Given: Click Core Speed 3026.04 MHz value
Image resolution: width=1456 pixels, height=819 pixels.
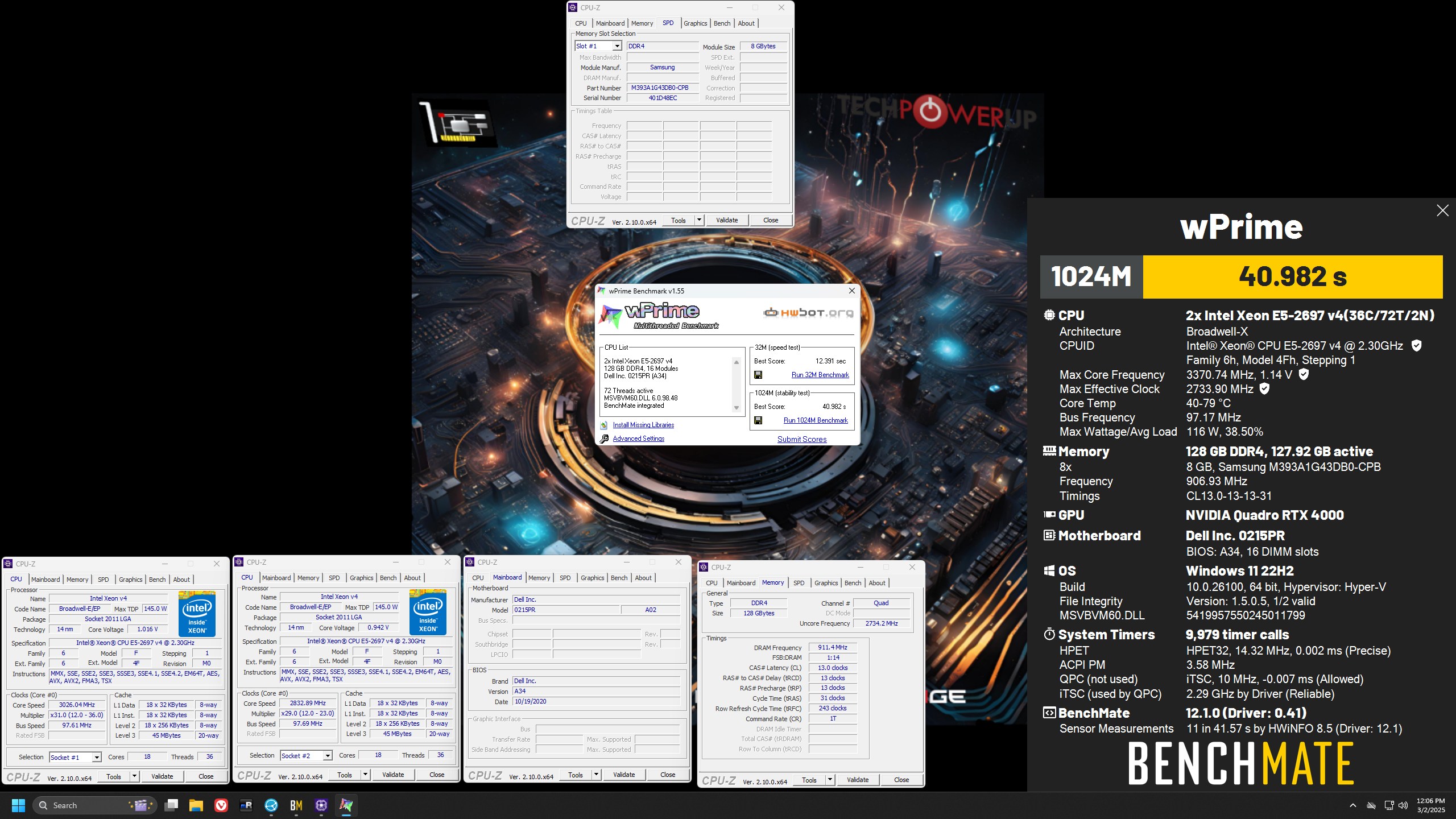Looking at the screenshot, I should [x=77, y=705].
